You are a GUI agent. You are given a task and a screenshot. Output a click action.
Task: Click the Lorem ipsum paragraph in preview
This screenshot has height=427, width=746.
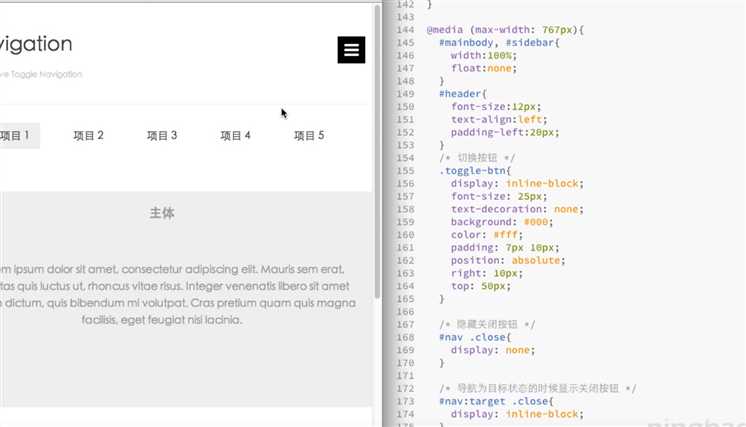(x=178, y=295)
